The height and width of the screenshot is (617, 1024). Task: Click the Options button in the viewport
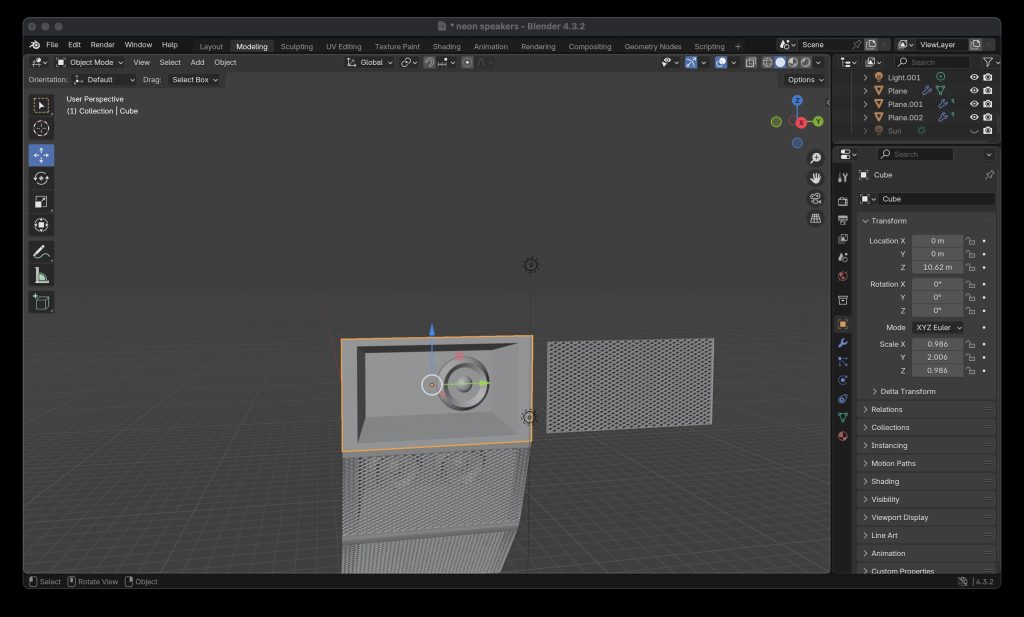pos(804,80)
